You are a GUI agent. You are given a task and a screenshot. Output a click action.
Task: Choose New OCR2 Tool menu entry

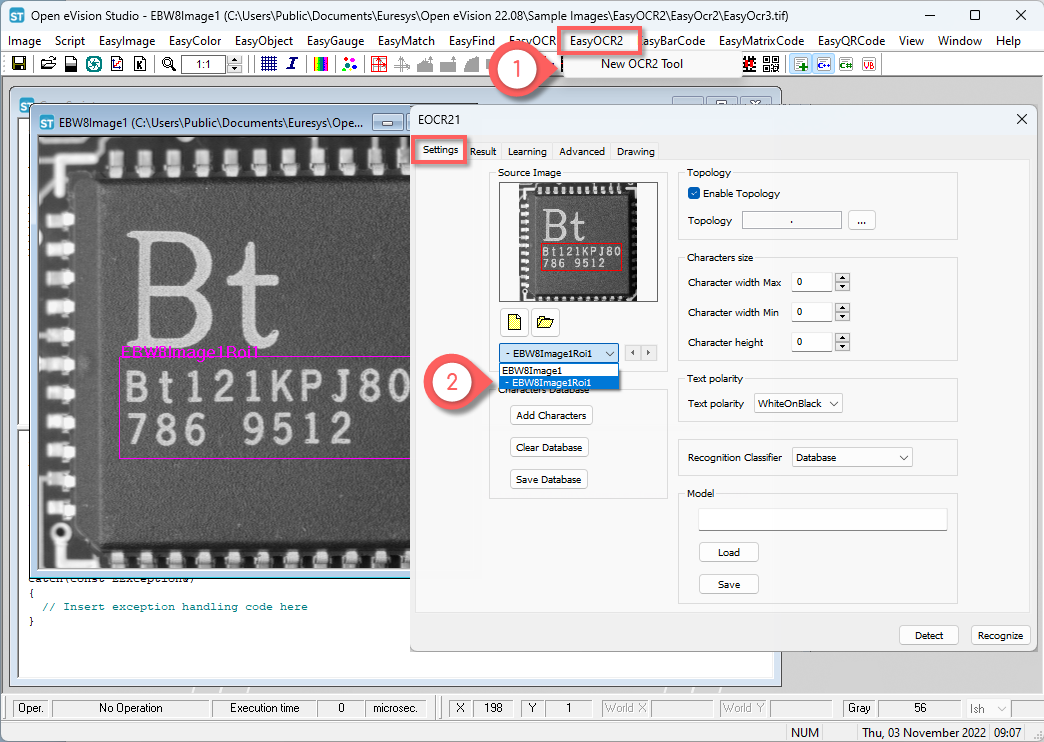click(642, 64)
